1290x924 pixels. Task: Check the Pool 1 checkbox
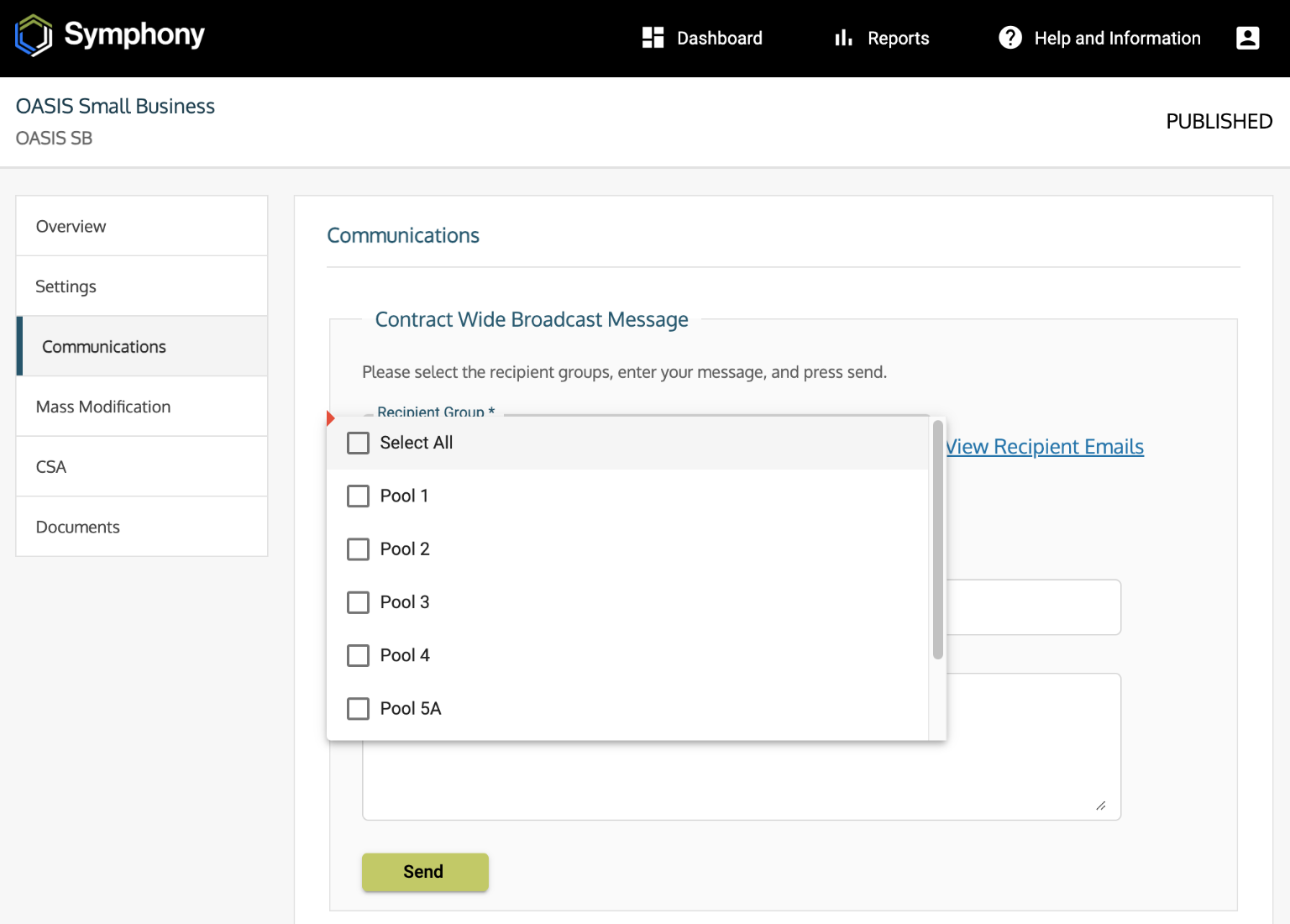(359, 496)
